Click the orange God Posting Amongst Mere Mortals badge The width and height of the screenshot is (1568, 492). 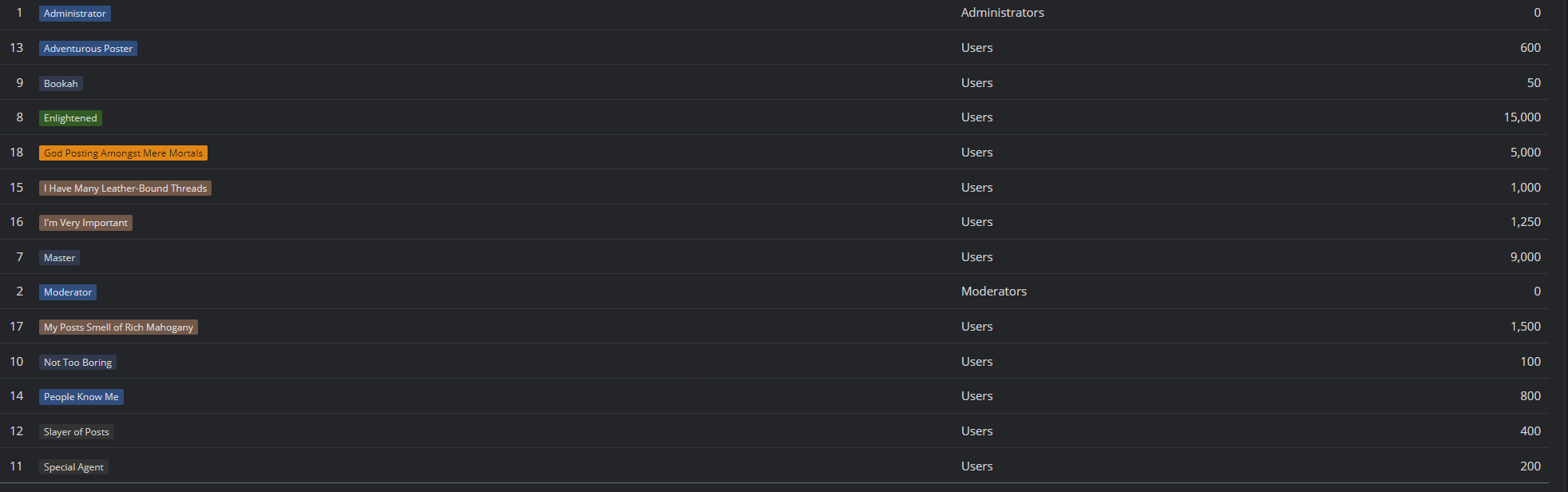pos(123,153)
